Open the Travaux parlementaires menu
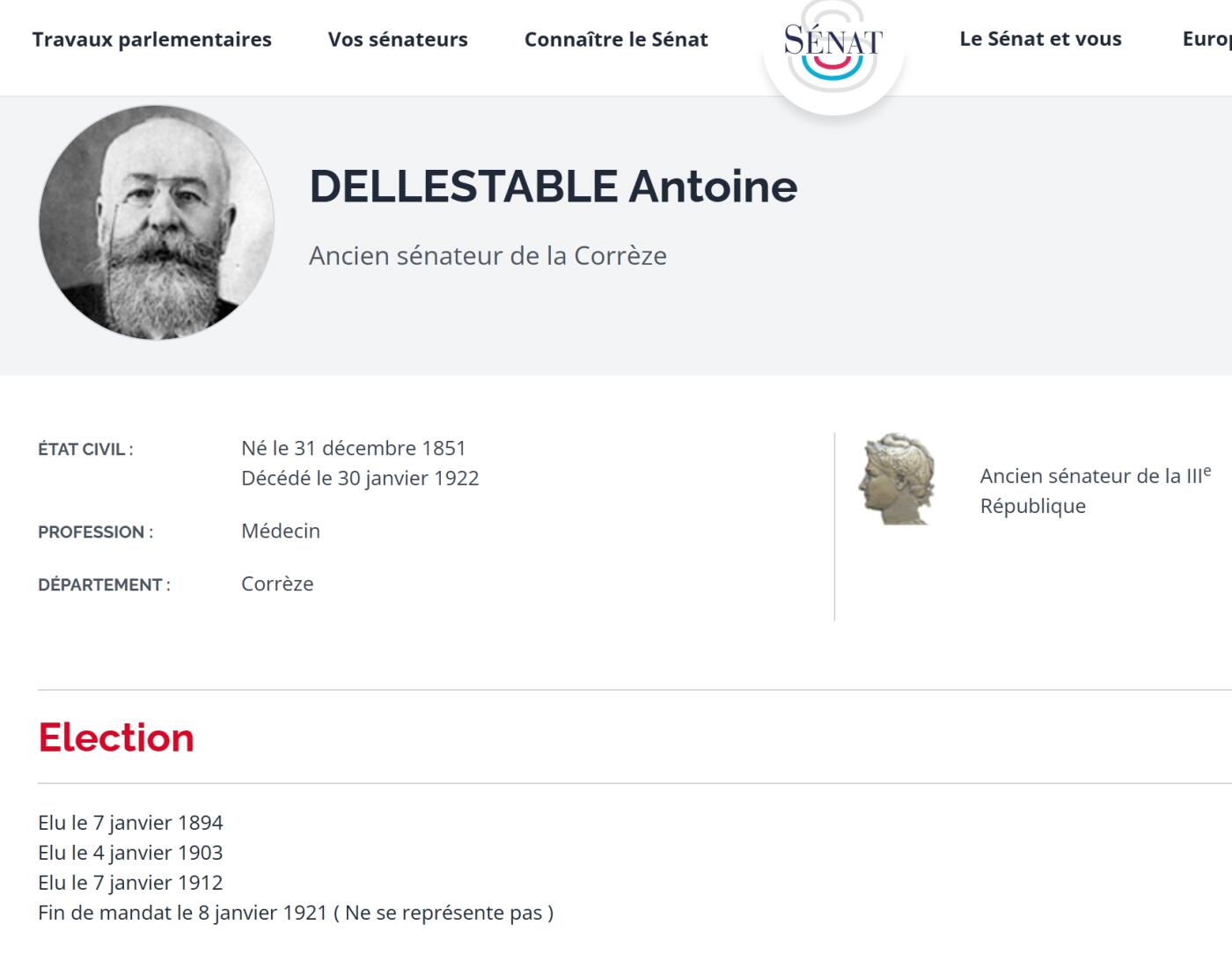 tap(151, 40)
